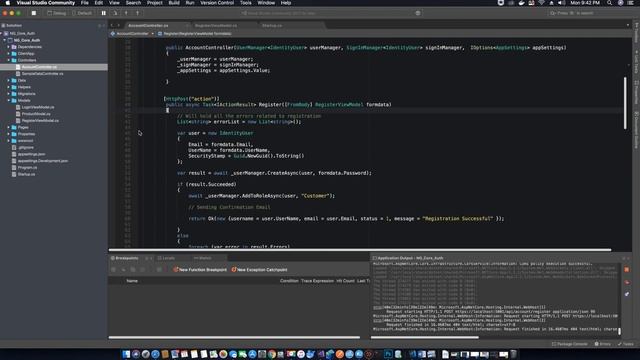
Task: Select the .gitignore file
Action: pyautogui.click(x=25, y=147)
